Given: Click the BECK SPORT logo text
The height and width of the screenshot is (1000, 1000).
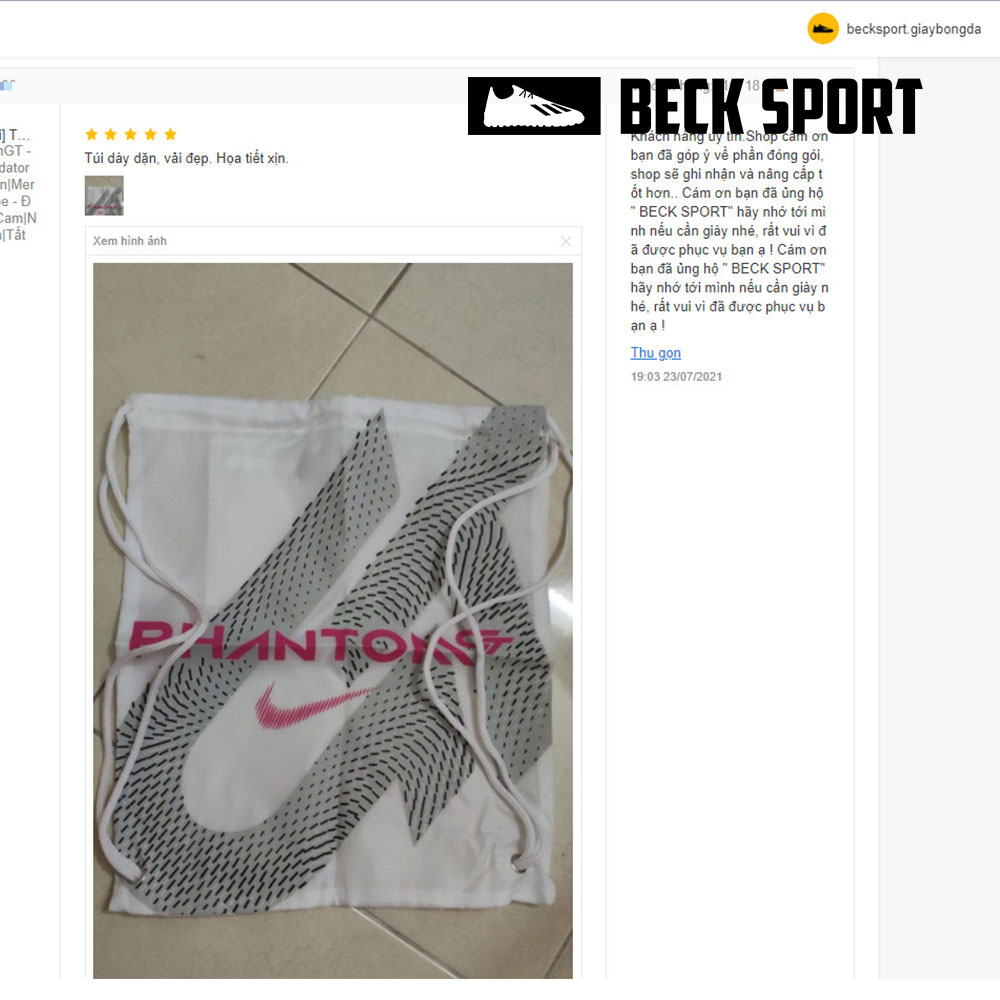Looking at the screenshot, I should pyautogui.click(x=771, y=107).
